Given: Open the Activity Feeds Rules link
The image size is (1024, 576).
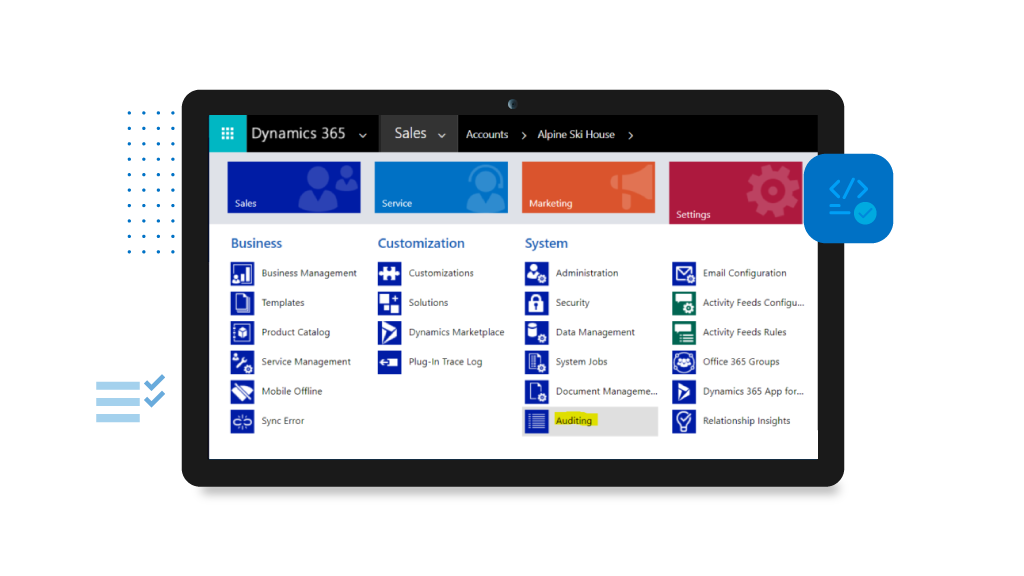Looking at the screenshot, I should pyautogui.click(x=744, y=332).
